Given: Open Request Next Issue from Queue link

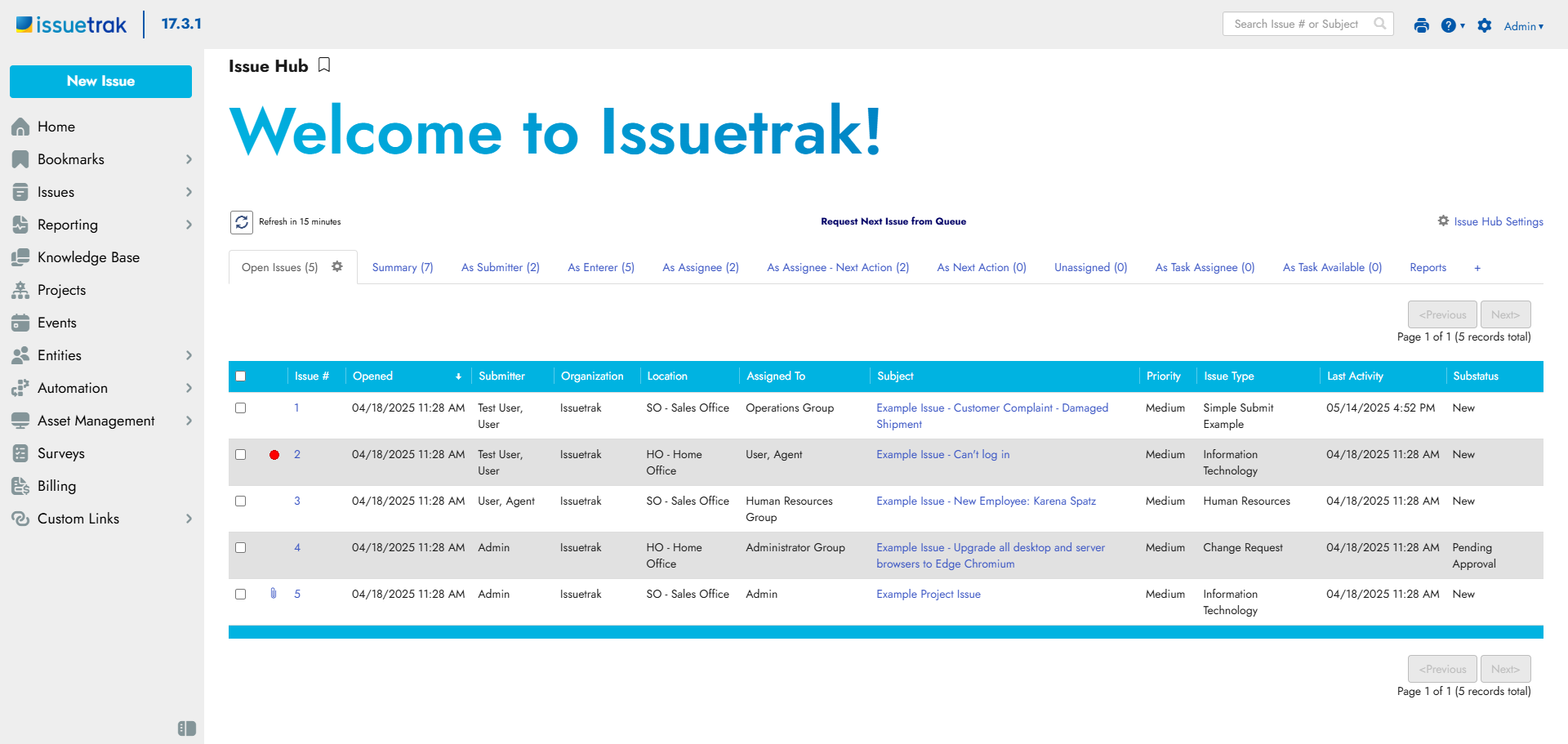Looking at the screenshot, I should coord(893,221).
